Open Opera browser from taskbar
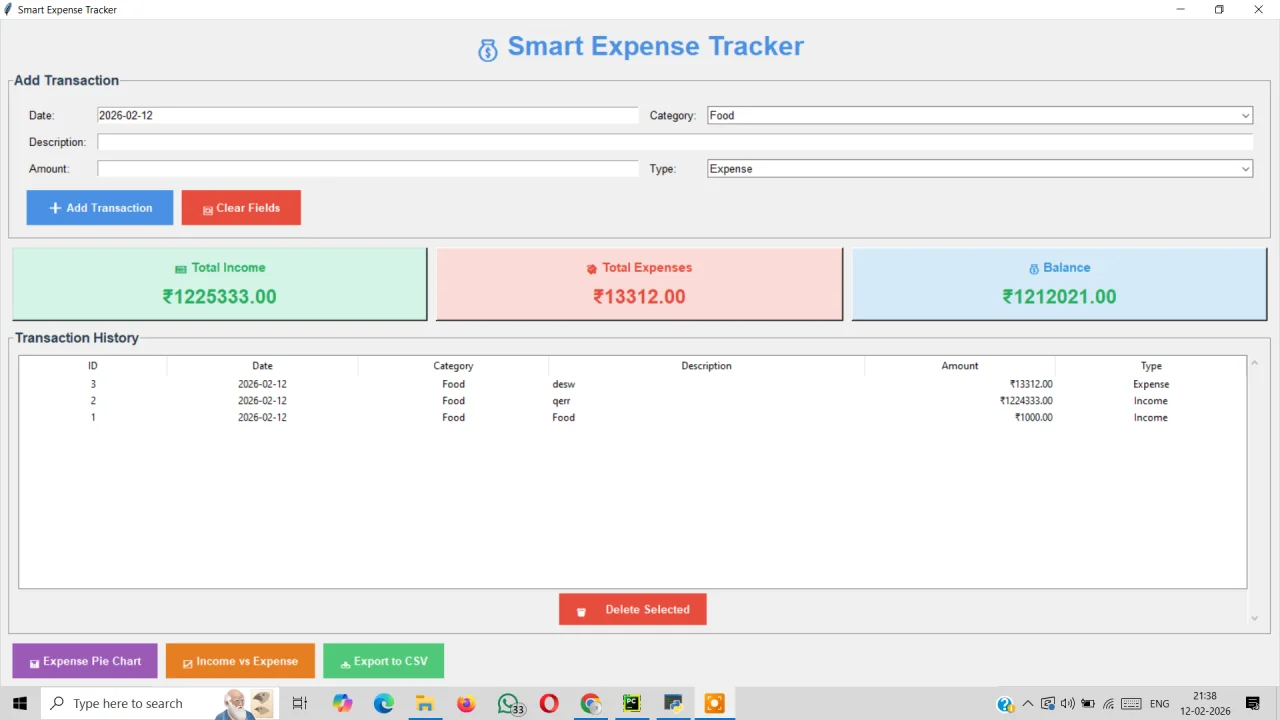The width and height of the screenshot is (1280, 720). pos(549,704)
